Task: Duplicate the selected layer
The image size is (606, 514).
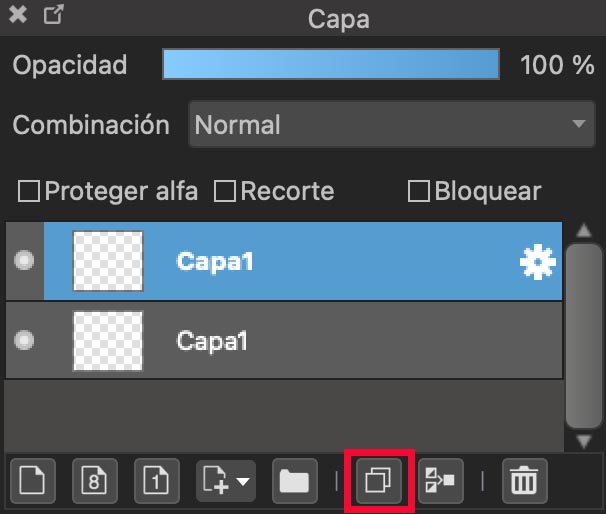Action: [379, 481]
